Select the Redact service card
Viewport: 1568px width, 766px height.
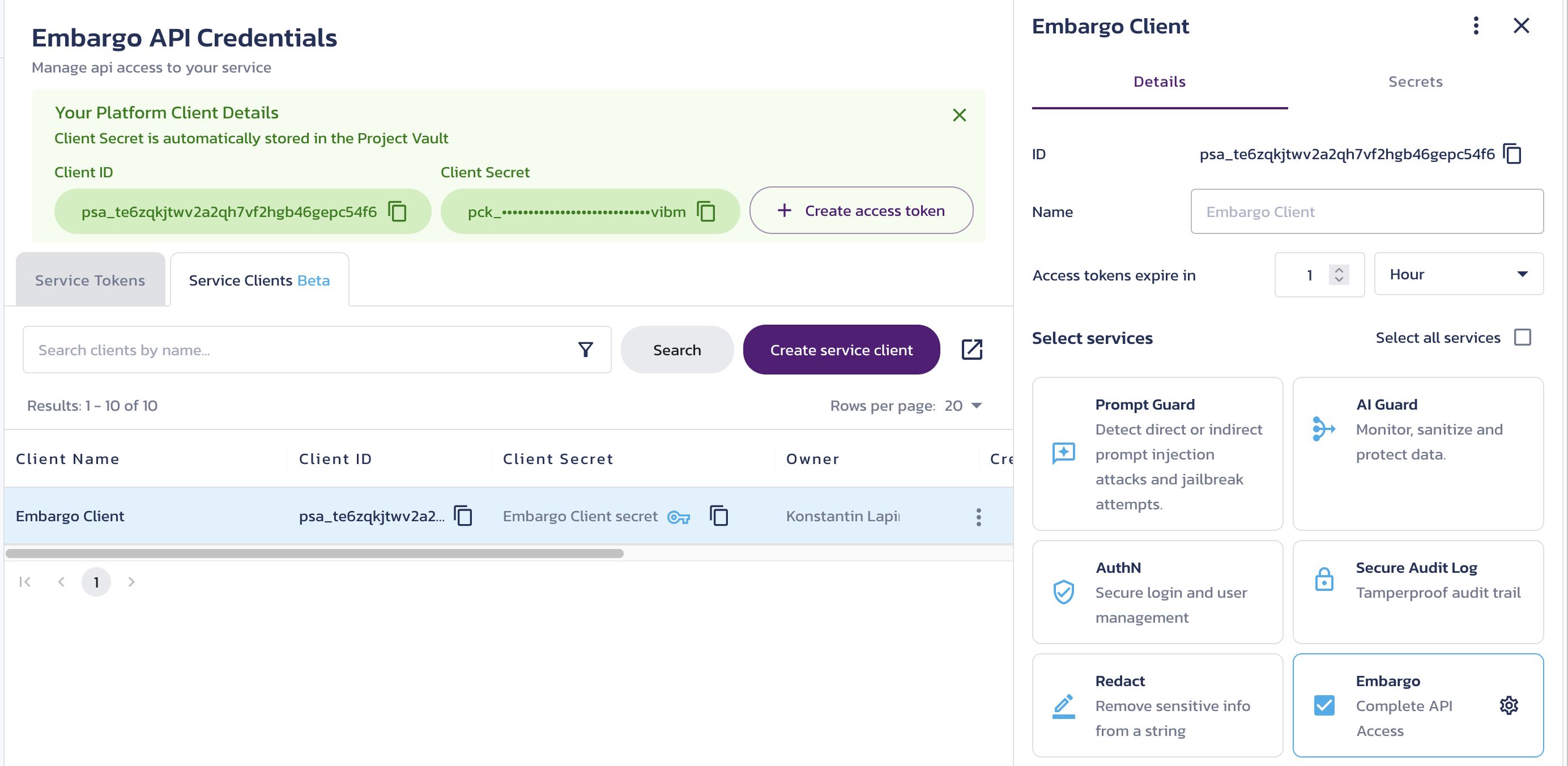[x=1157, y=705]
